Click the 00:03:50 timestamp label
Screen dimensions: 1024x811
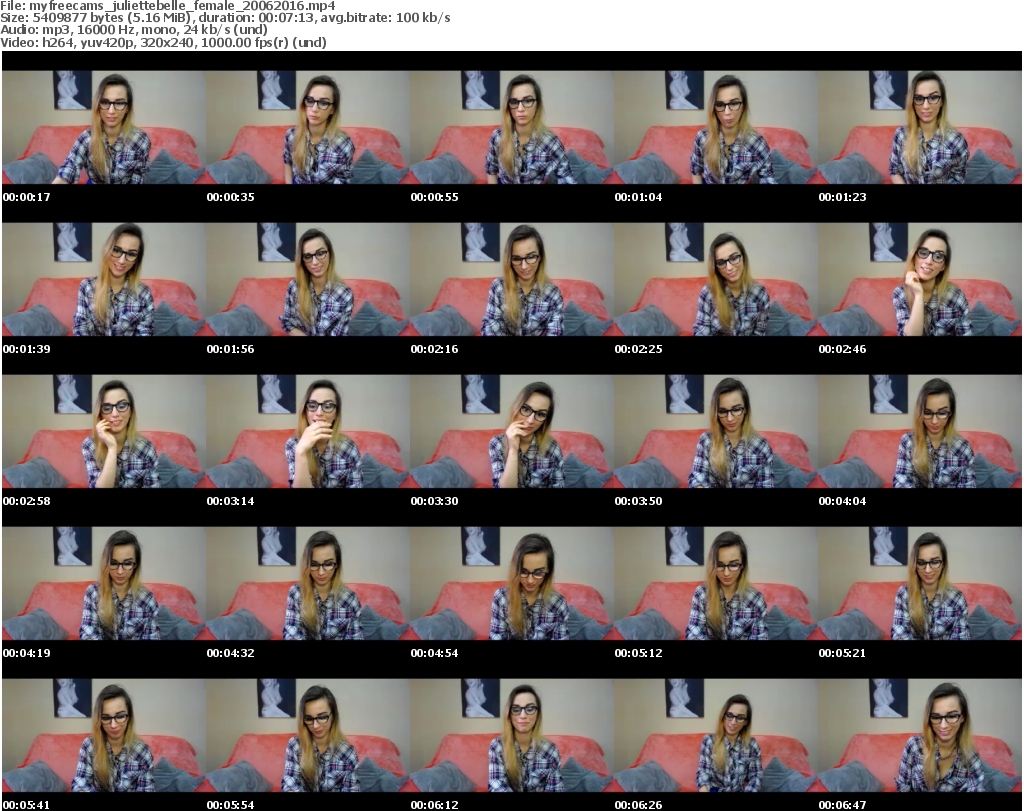coord(638,501)
